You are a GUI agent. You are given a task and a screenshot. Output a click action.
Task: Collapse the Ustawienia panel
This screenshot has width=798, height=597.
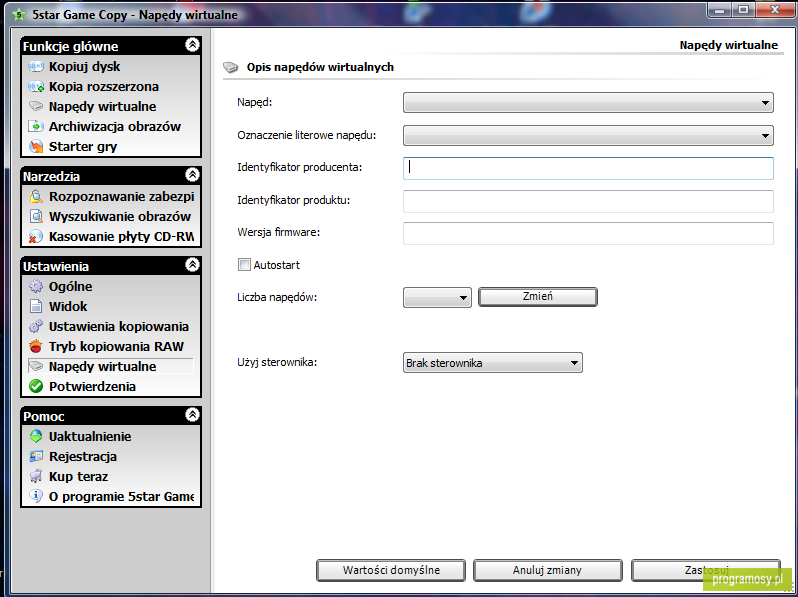192,265
